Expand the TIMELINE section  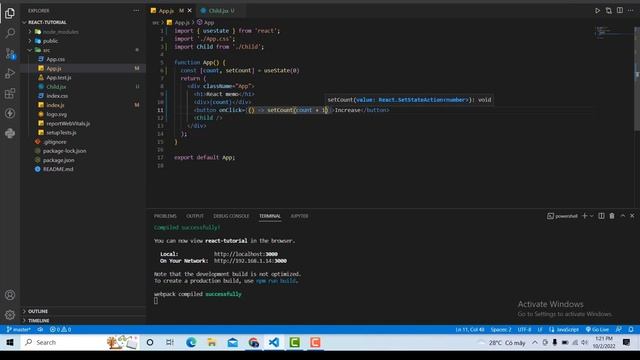(x=83, y=320)
